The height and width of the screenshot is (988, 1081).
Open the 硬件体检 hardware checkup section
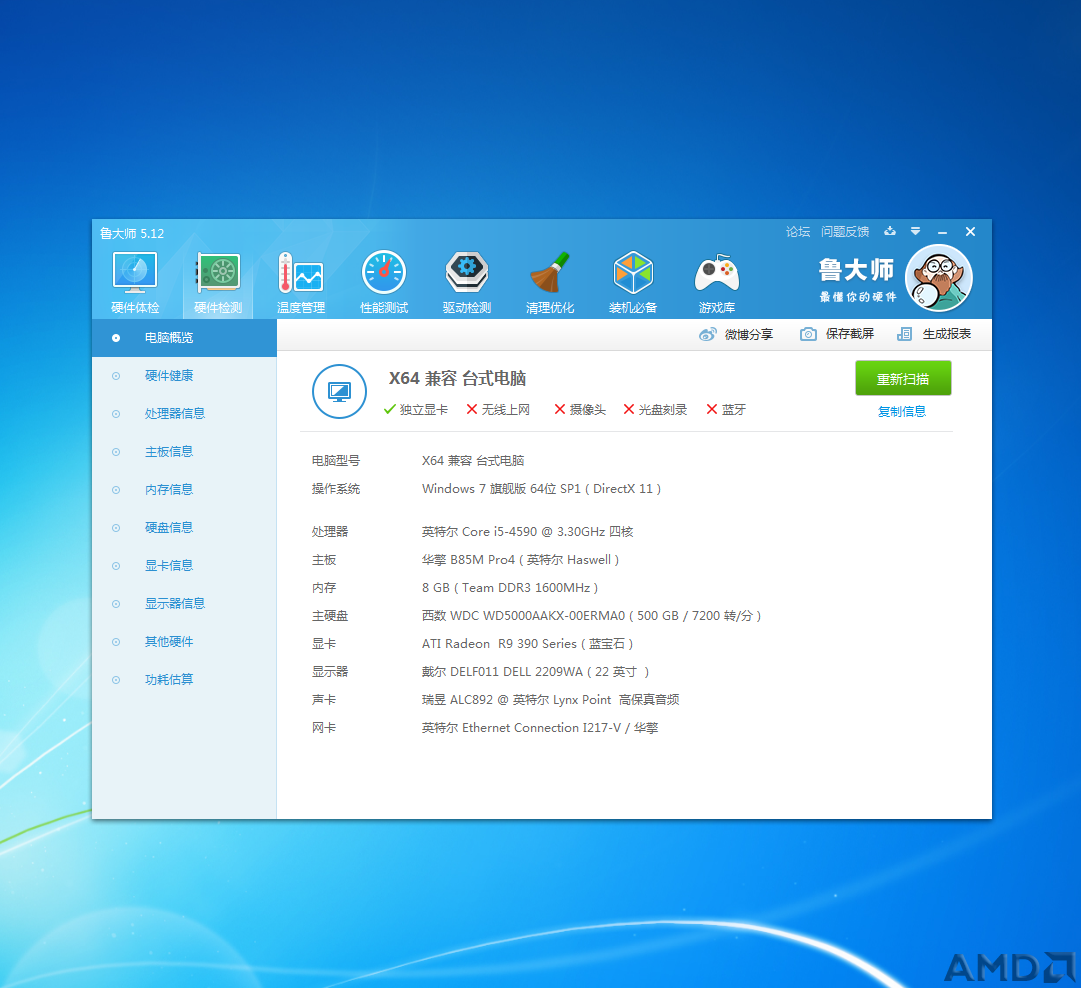click(x=135, y=283)
